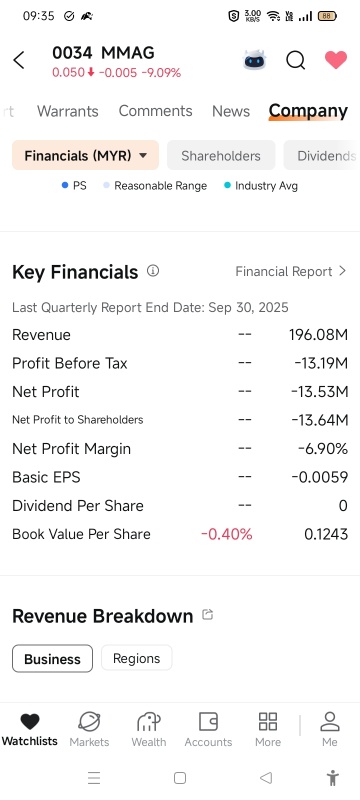Select the Business breakdown option
The height and width of the screenshot is (800, 360).
[x=53, y=659]
